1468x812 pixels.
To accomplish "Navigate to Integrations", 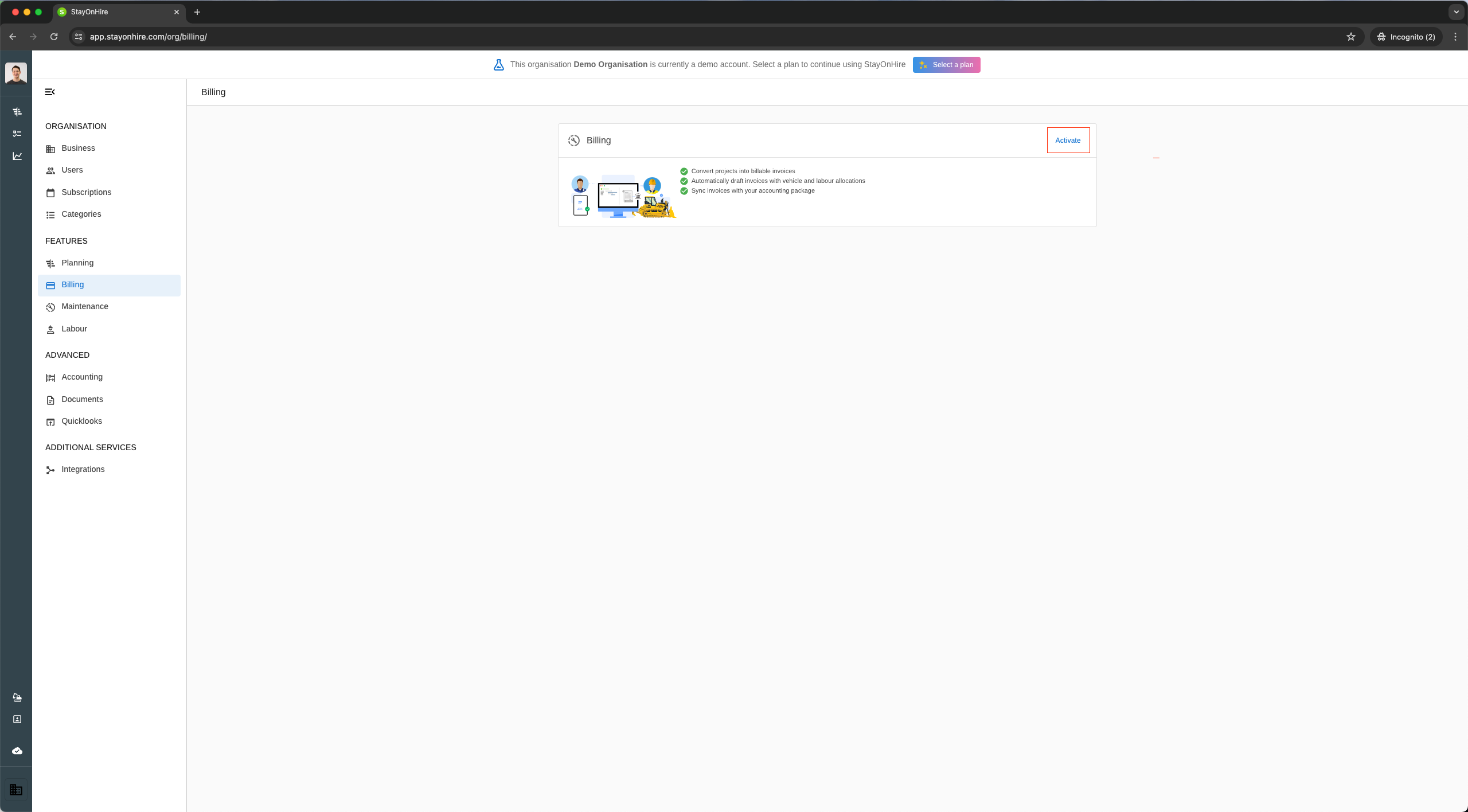I will point(83,469).
